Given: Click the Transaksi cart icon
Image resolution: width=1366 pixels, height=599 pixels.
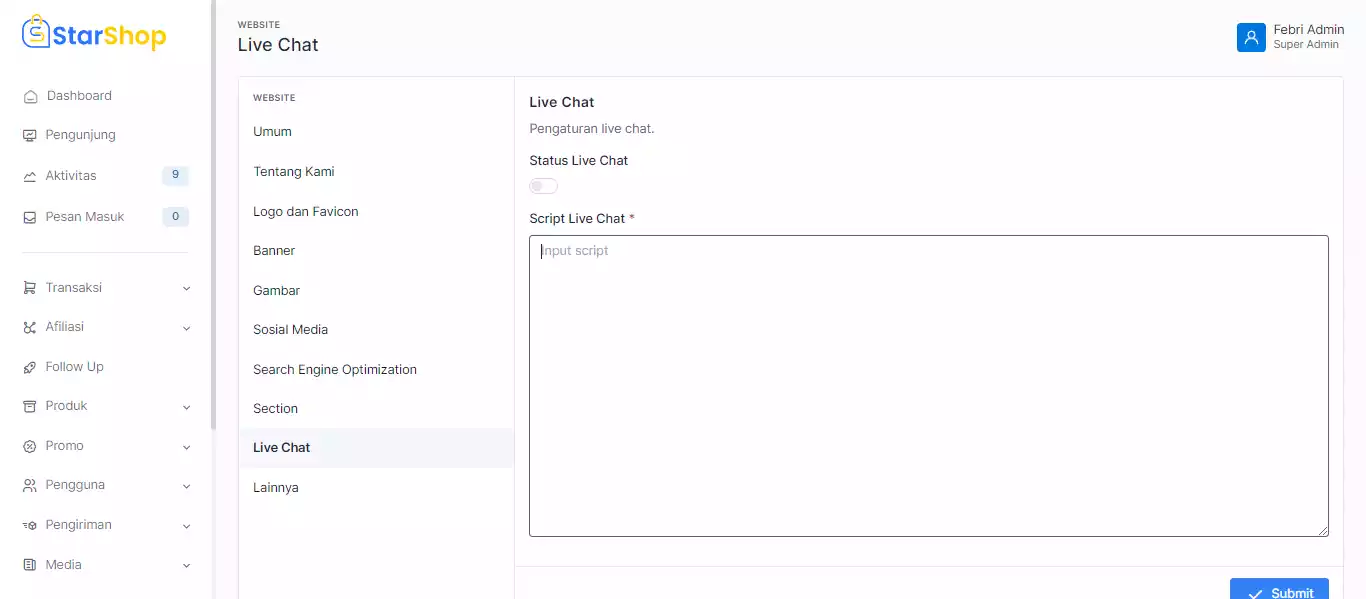Looking at the screenshot, I should [30, 289].
